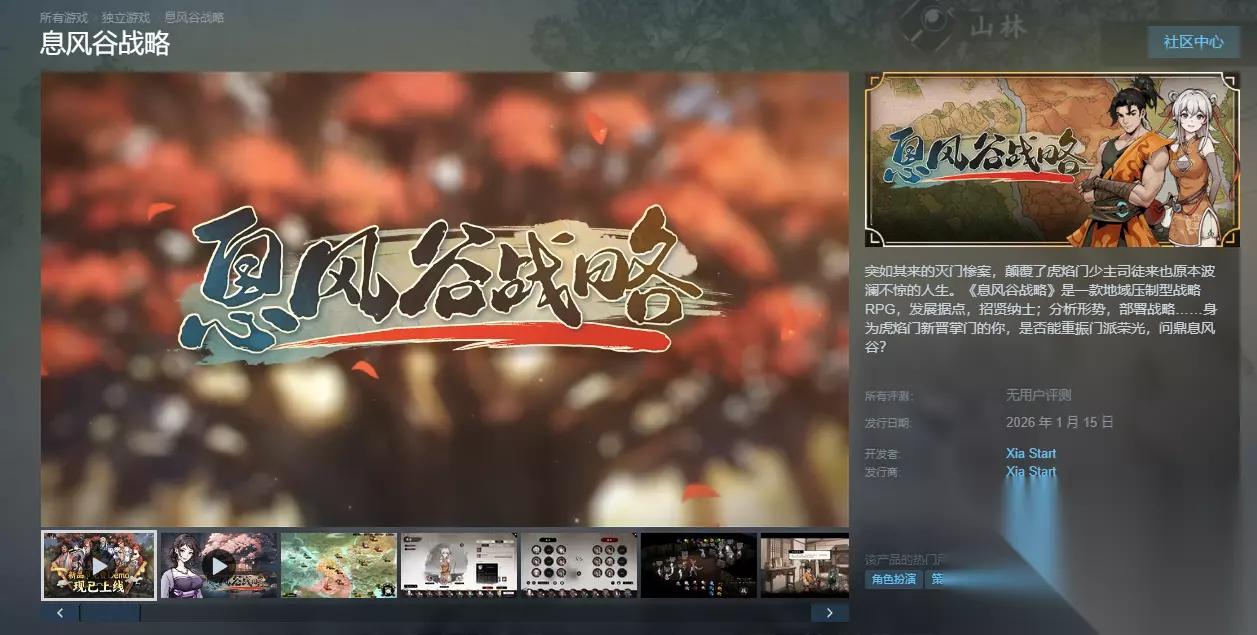The width and height of the screenshot is (1257, 635).
Task: Select the circular icon grid screenshot thumbnail
Action: tap(579, 565)
